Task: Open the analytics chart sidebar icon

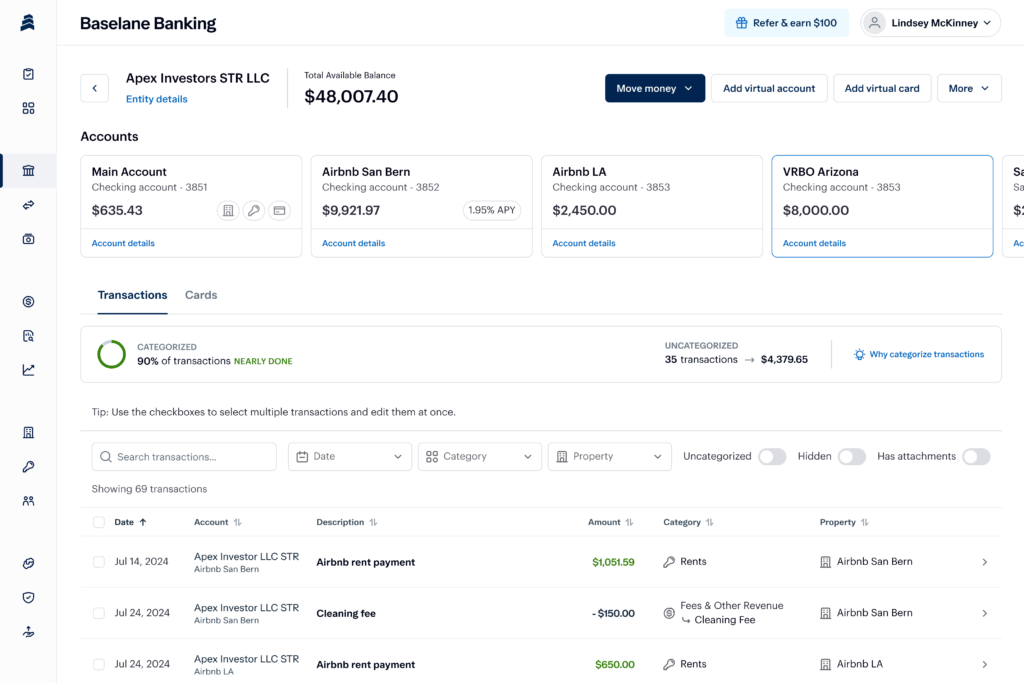Action: coord(28,370)
